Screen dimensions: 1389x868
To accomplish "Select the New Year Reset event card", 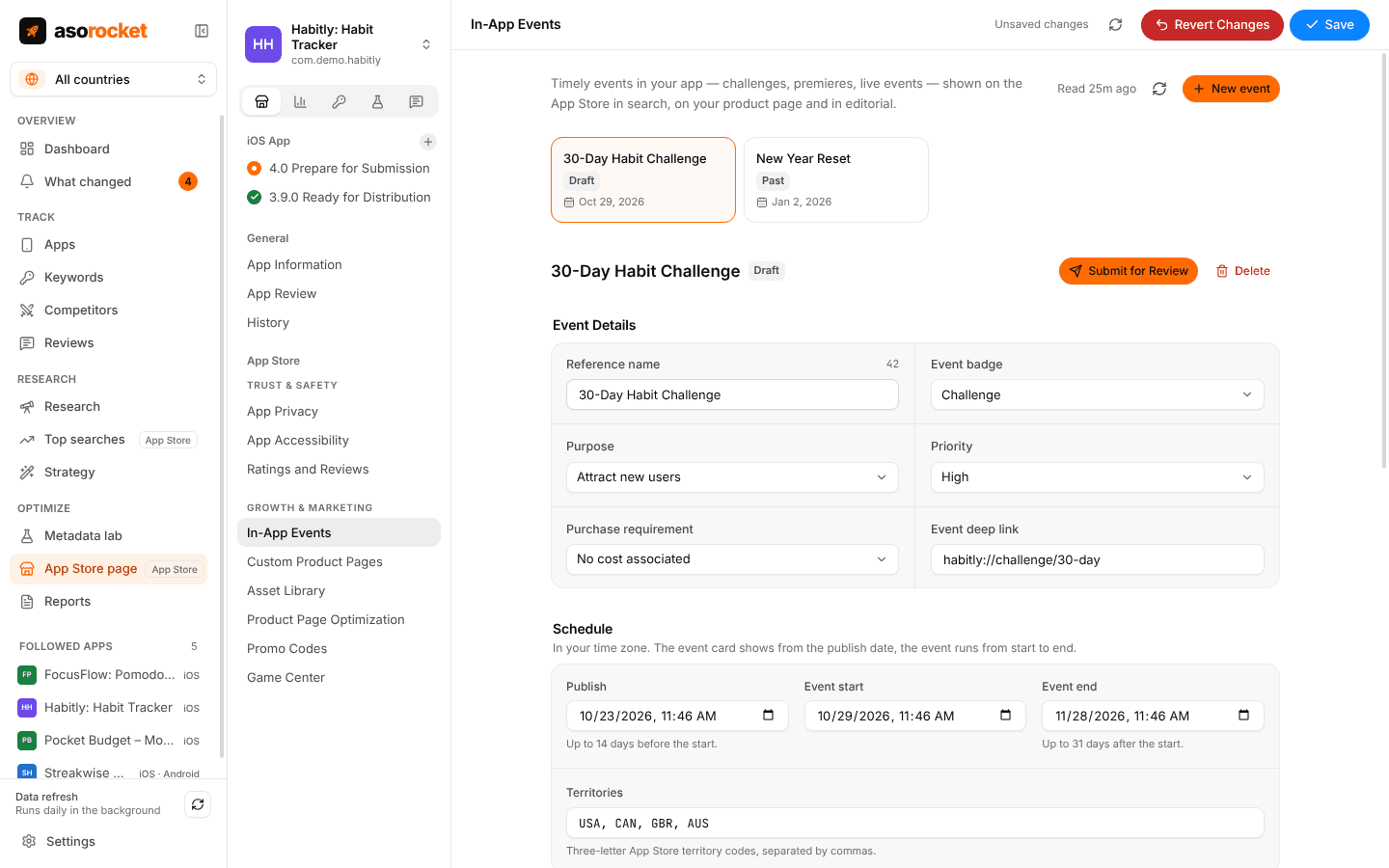I will tap(836, 179).
